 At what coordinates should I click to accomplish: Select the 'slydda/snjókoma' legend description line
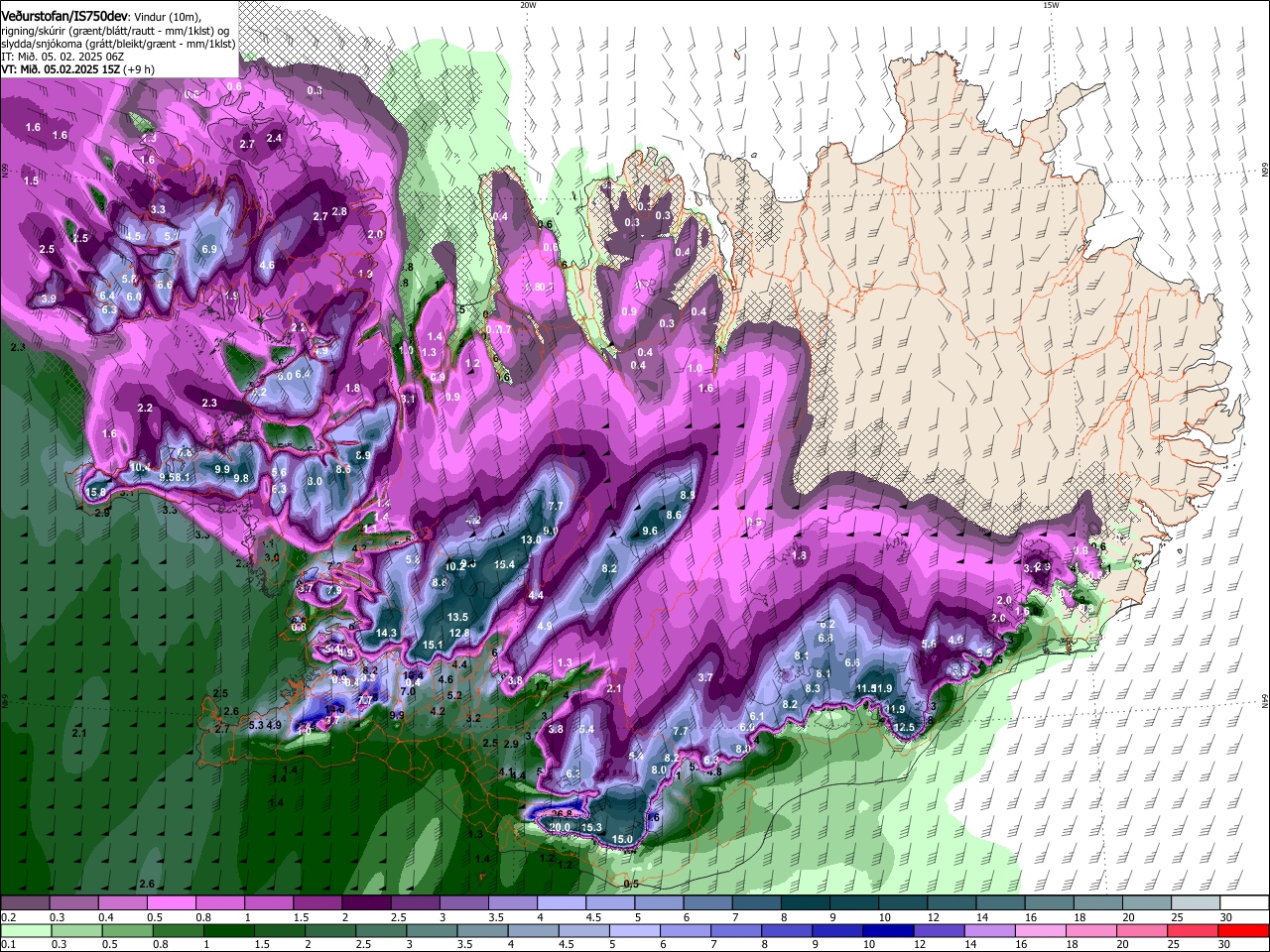118,43
